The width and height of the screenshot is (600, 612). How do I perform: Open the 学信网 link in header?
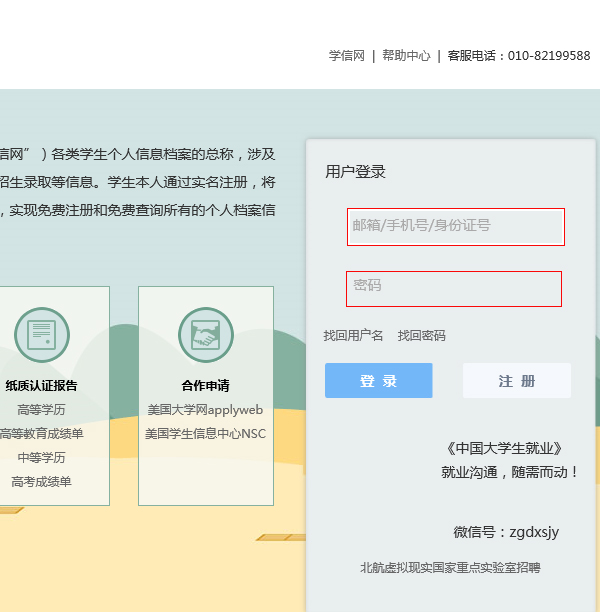pyautogui.click(x=346, y=56)
